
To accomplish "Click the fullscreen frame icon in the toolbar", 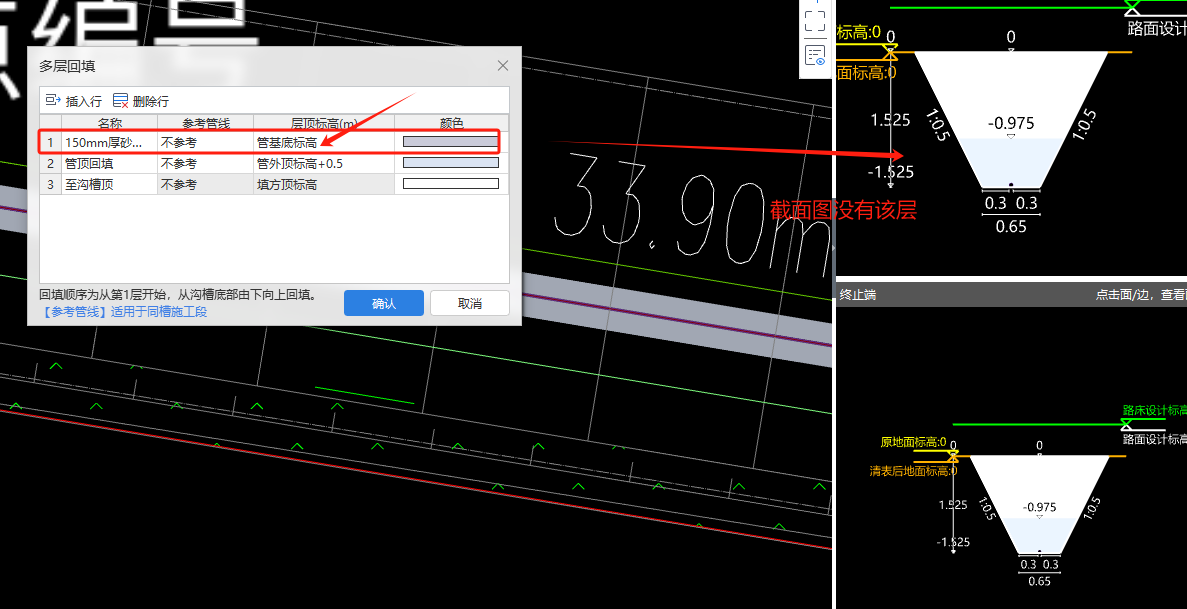I will coord(815,20).
